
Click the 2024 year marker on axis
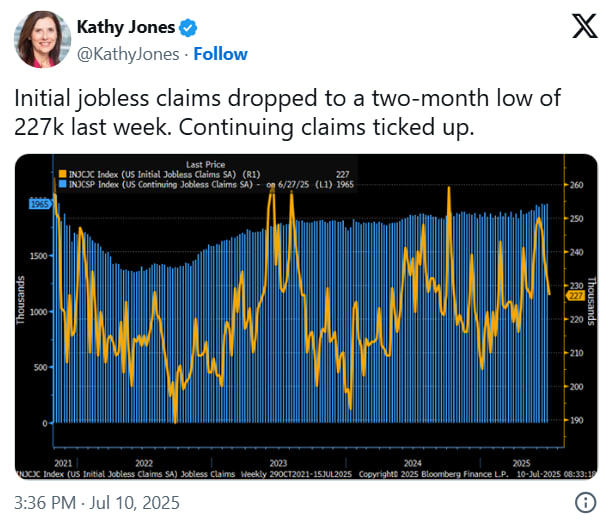coord(412,463)
